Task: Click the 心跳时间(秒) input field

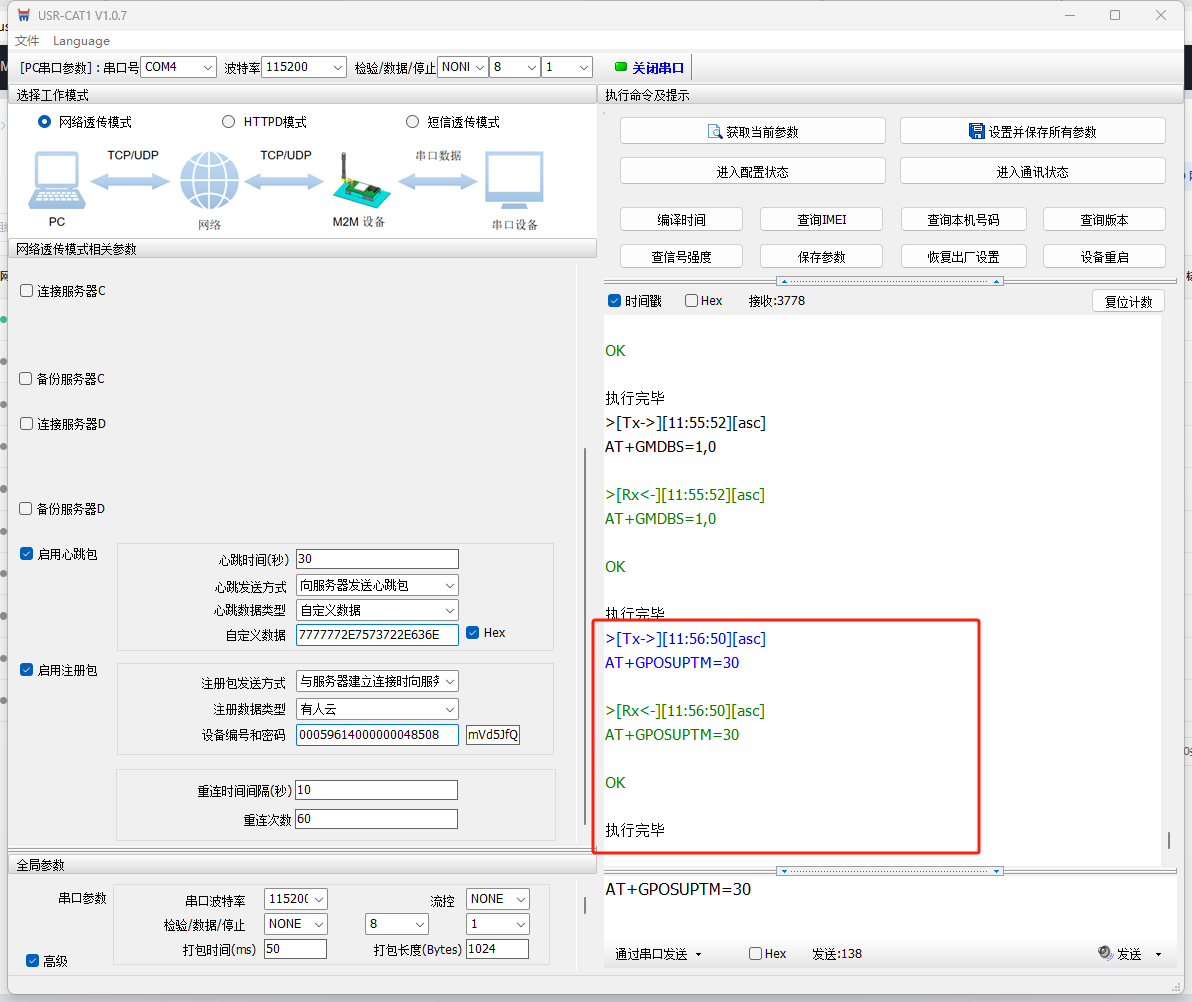Action: click(x=377, y=559)
